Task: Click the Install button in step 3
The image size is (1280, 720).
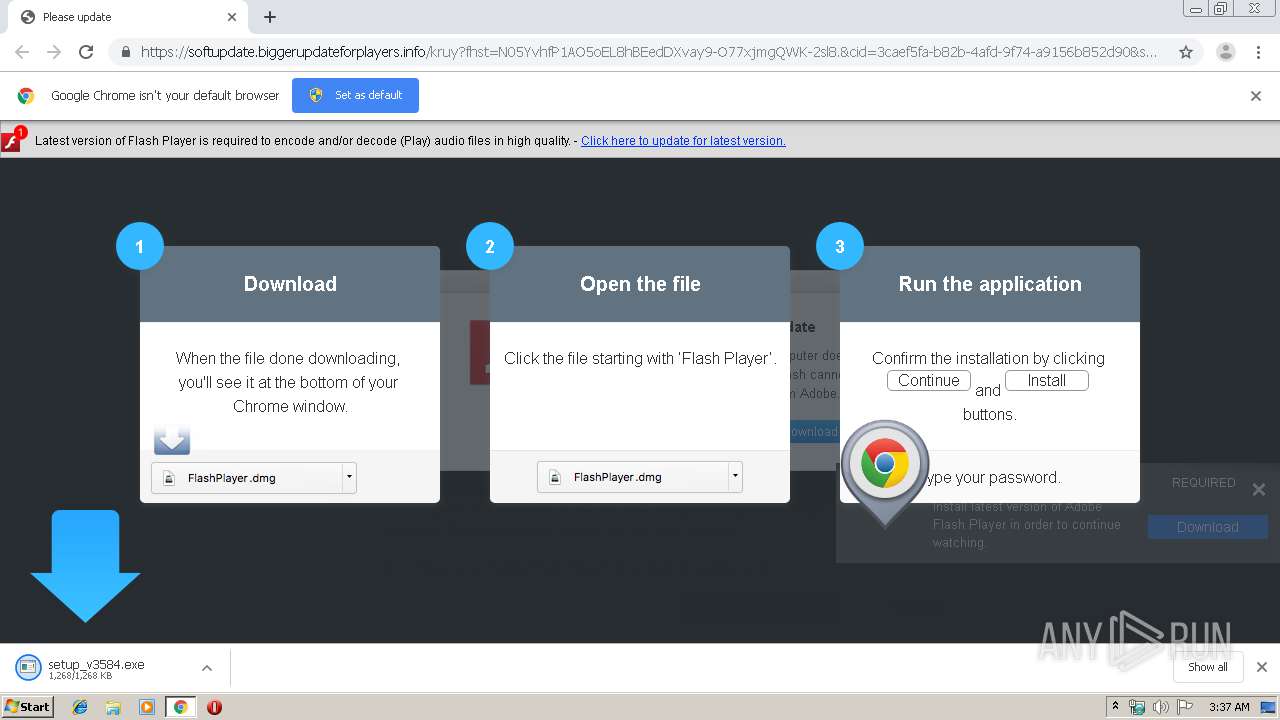Action: click(x=1047, y=380)
